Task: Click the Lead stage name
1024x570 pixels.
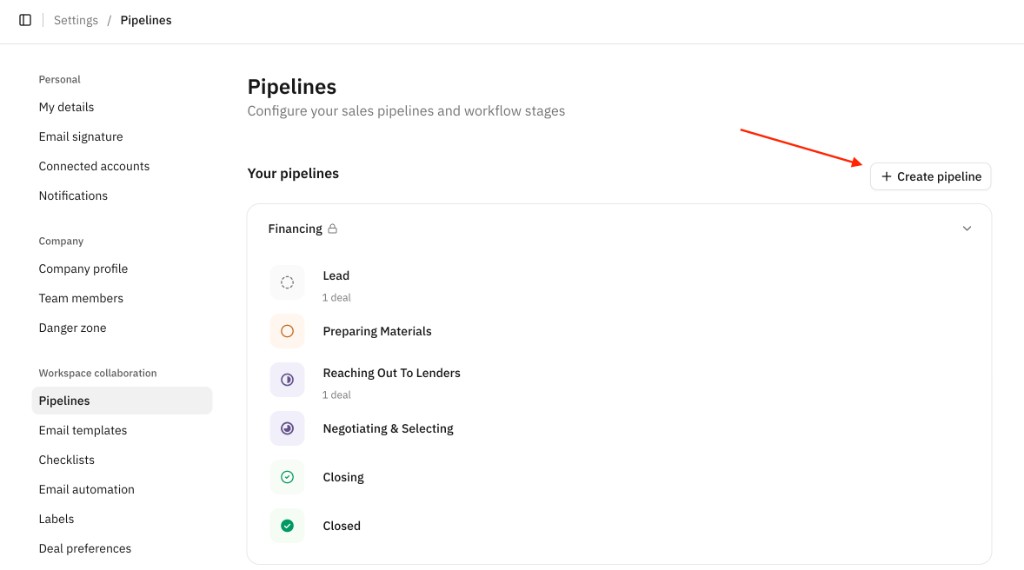Action: (x=336, y=276)
